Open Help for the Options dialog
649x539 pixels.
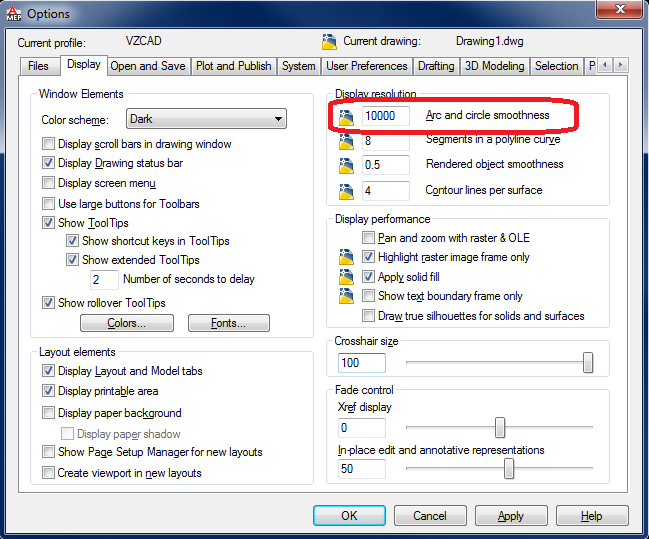pyautogui.click(x=592, y=515)
